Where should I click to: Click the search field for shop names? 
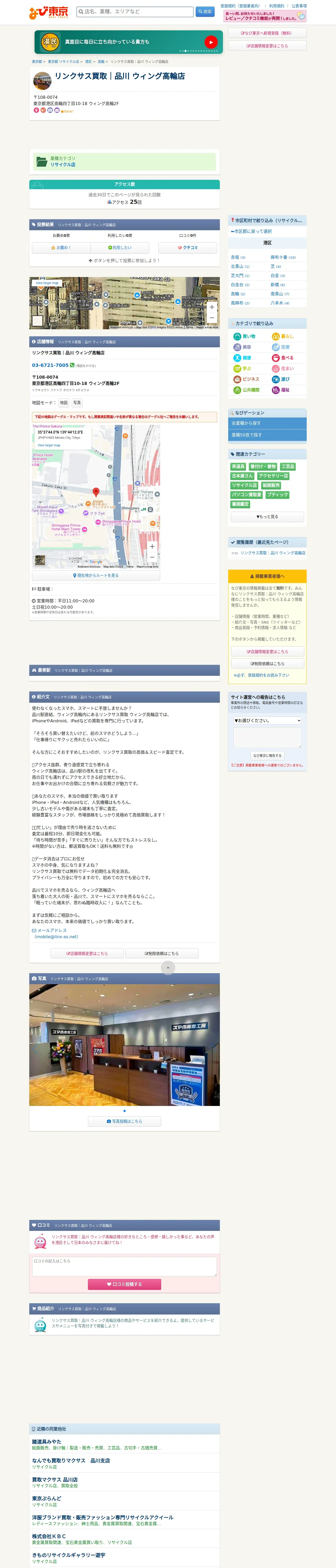point(135,11)
